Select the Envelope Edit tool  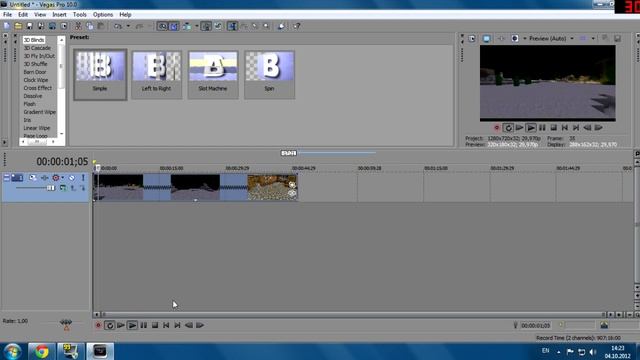[244, 26]
